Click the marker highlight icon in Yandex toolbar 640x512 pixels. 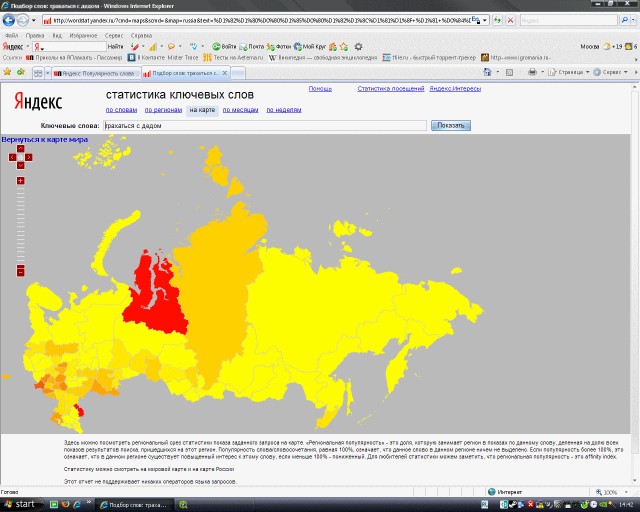(x=135, y=47)
